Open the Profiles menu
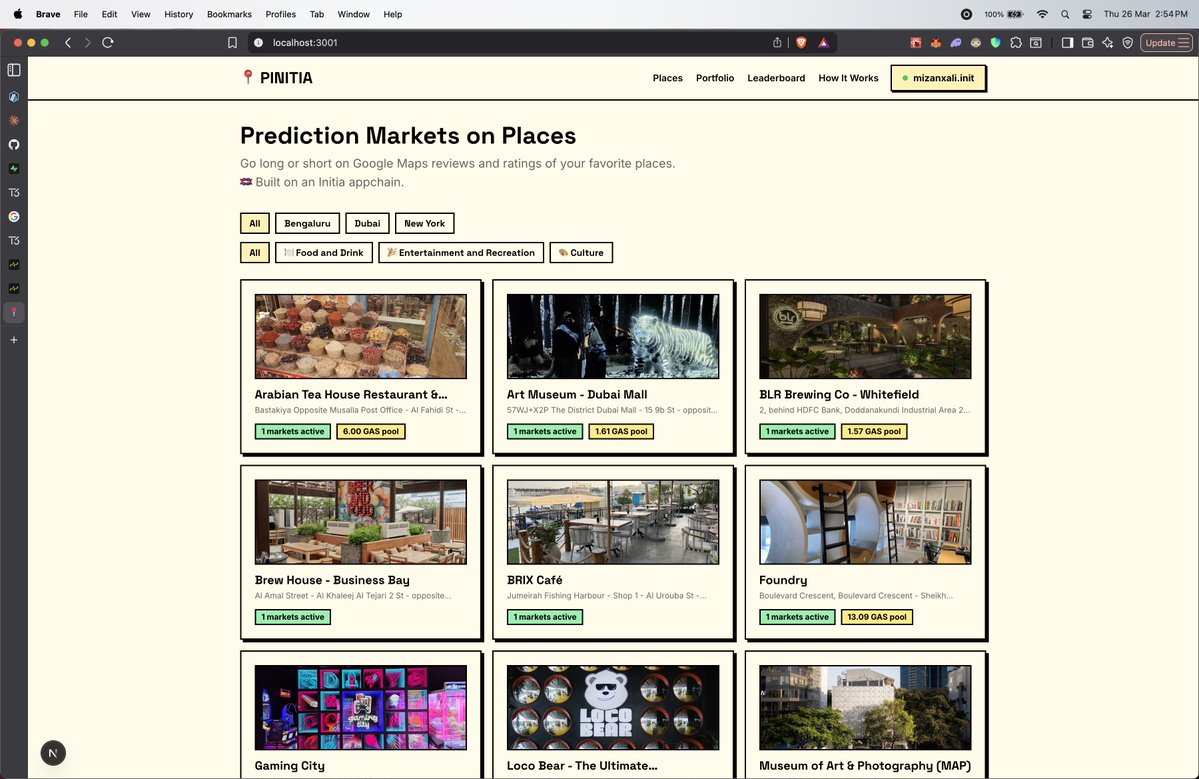The width and height of the screenshot is (1199, 779). 281,14
